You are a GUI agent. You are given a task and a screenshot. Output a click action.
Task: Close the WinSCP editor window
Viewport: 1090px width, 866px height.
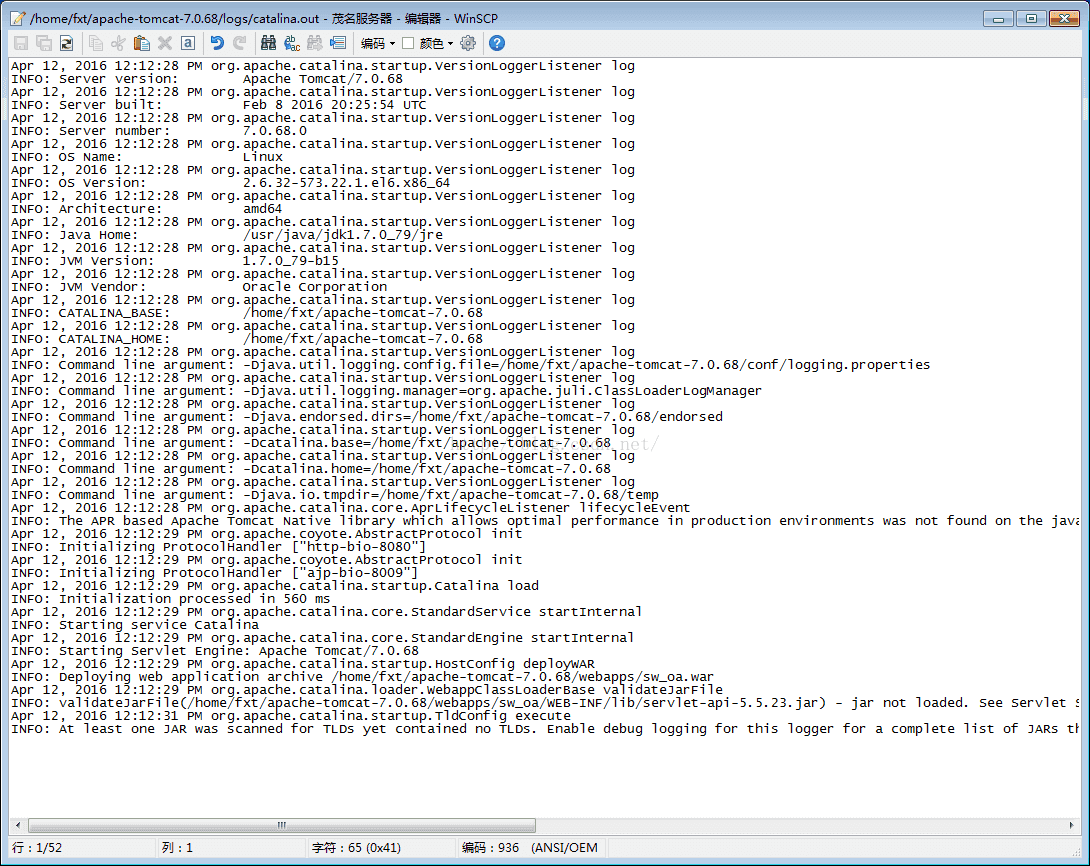coord(1064,19)
